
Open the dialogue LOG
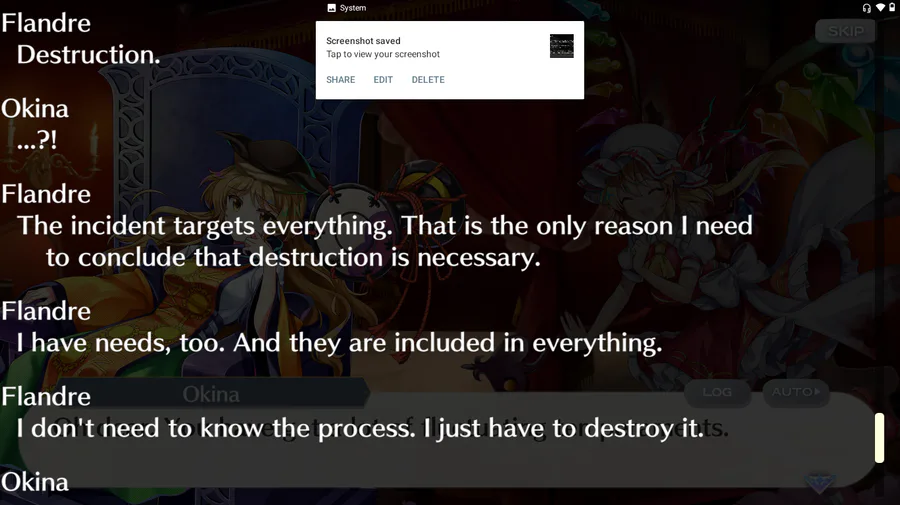717,393
